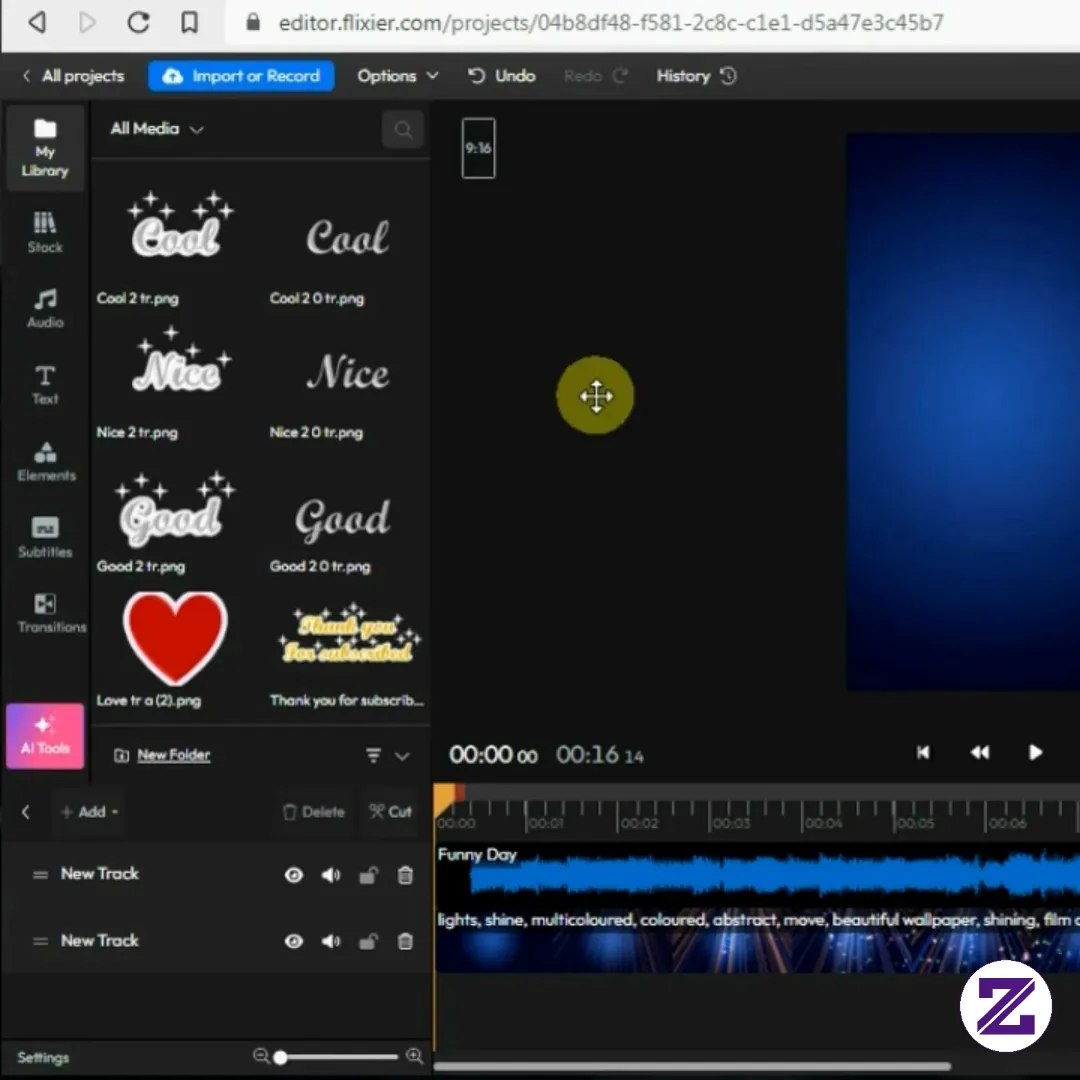Click the rewind button
The width and height of the screenshot is (1080, 1080).
[x=979, y=752]
